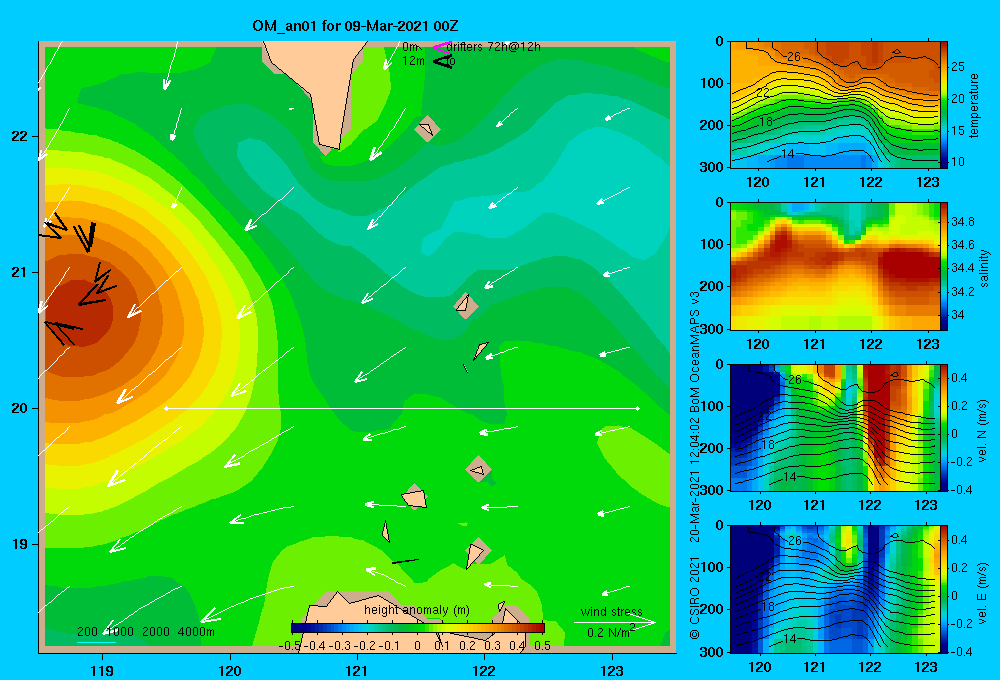Click the 123 longitude tick under vel. E panel
The image size is (1000, 680).
925,667
